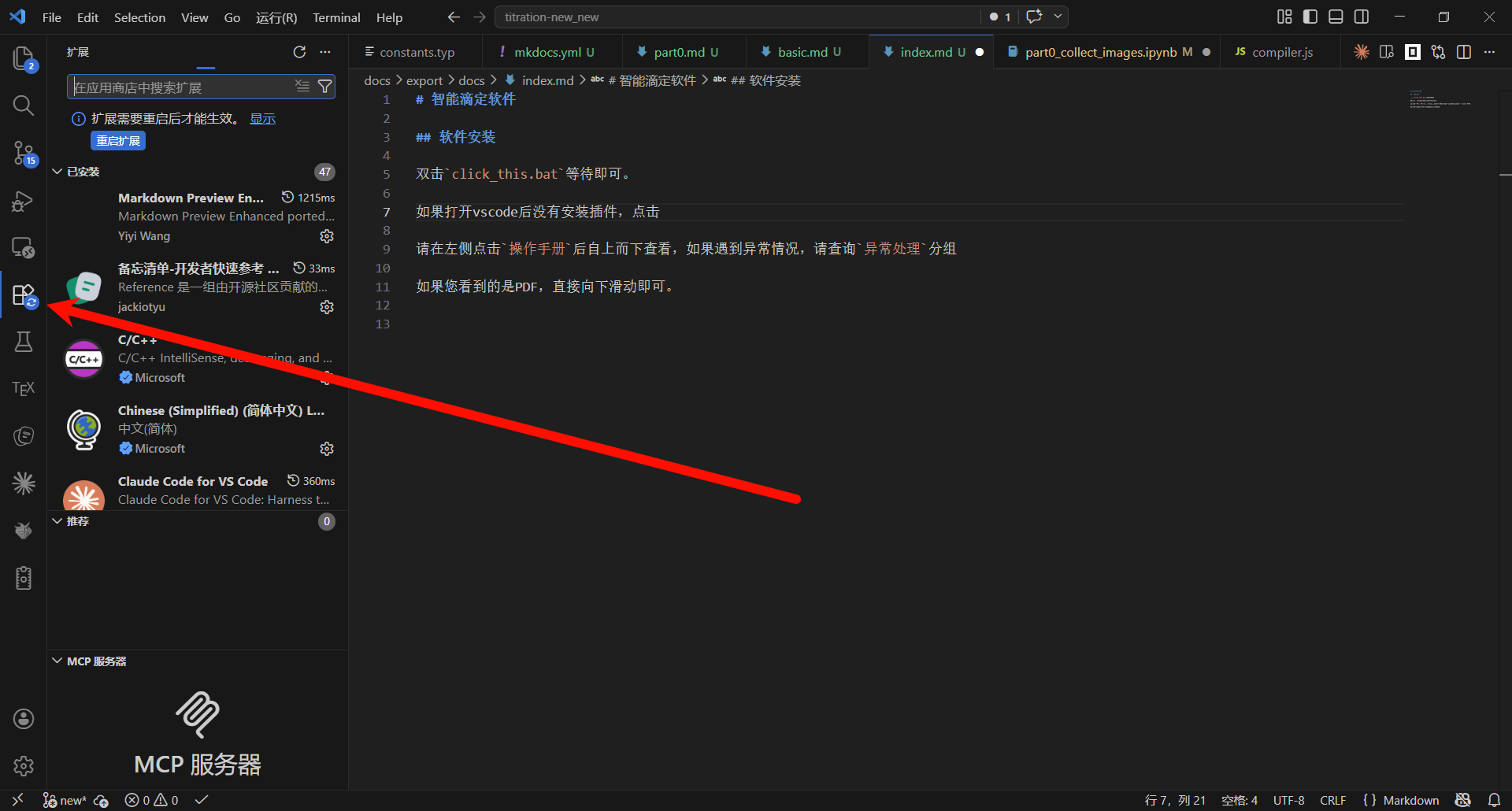This screenshot has width=1512, height=811.
Task: Open the Search view icon
Action: [24, 106]
